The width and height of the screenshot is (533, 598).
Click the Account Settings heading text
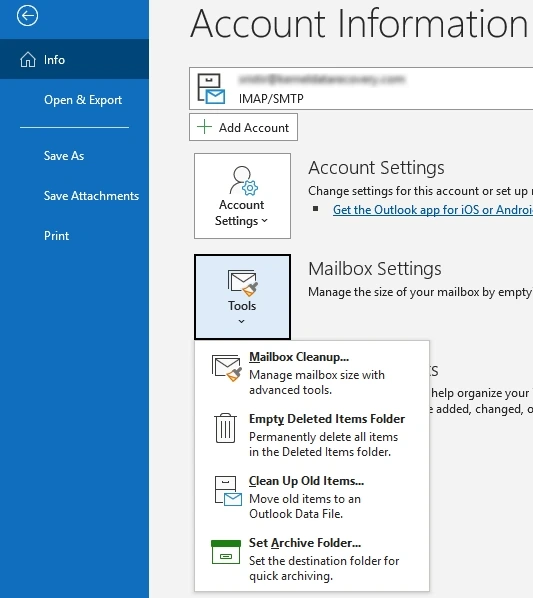(376, 168)
